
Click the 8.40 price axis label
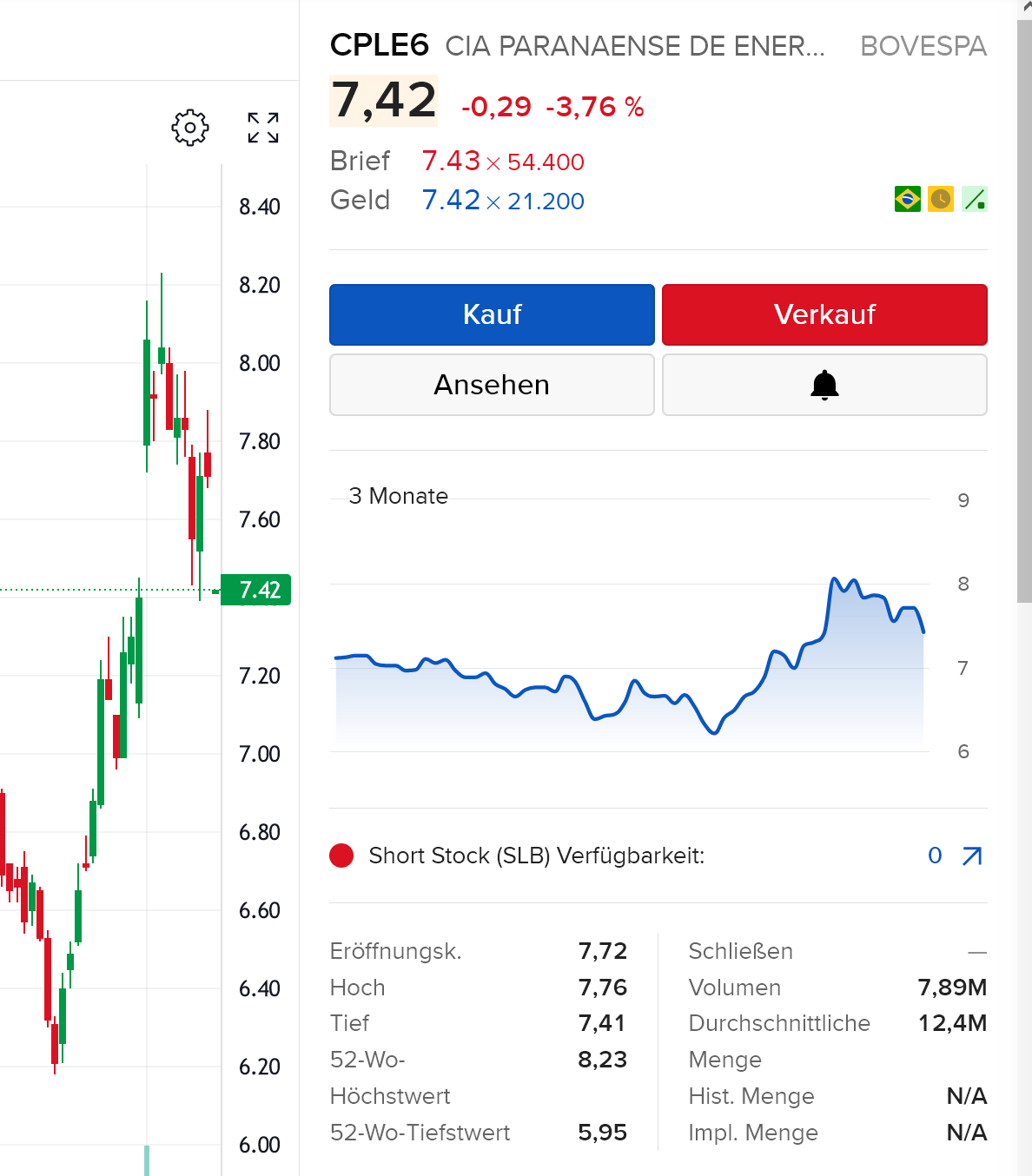260,207
